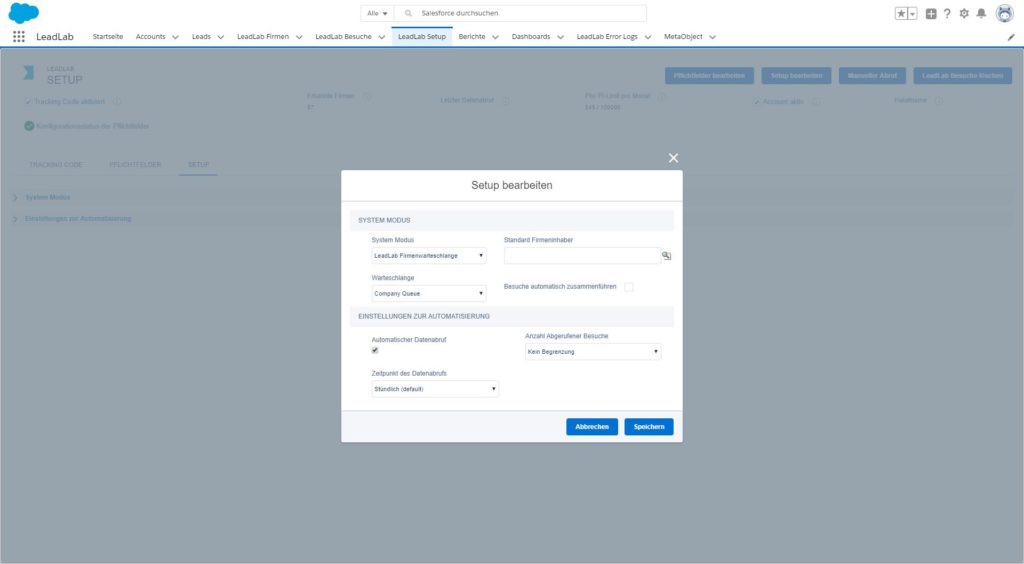Click into the Standard Firmeninhaber input field
The height and width of the screenshot is (564, 1024).
582,256
